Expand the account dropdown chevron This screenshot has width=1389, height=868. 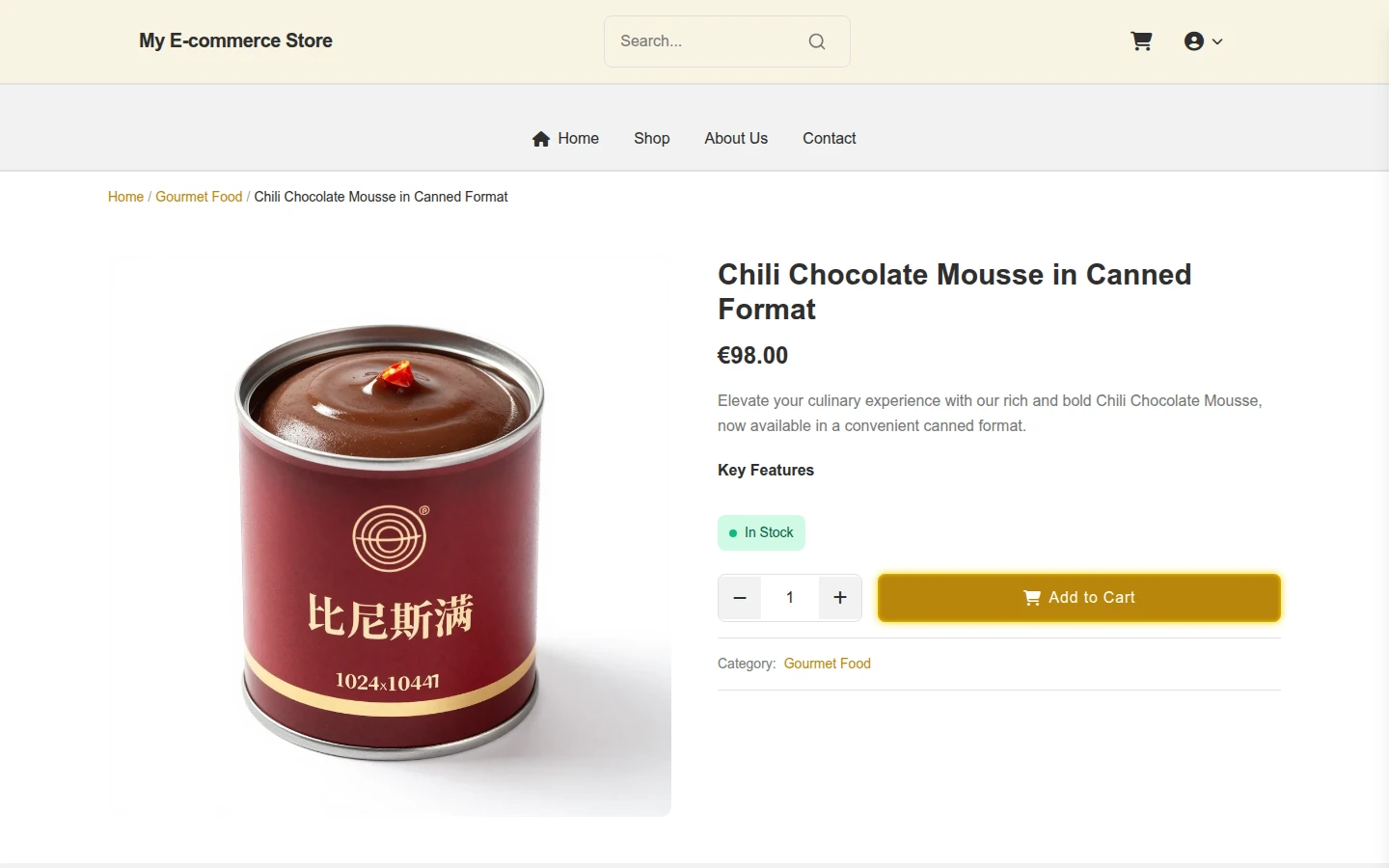point(1217,41)
